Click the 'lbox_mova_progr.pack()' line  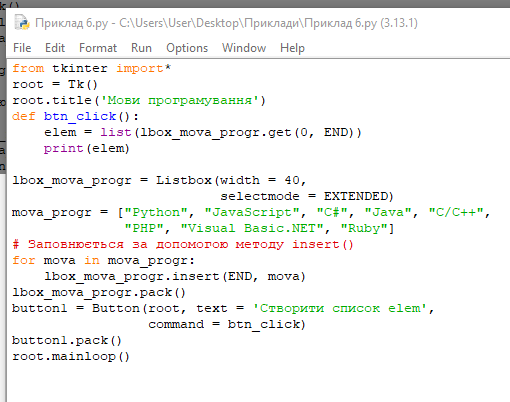tap(99, 292)
